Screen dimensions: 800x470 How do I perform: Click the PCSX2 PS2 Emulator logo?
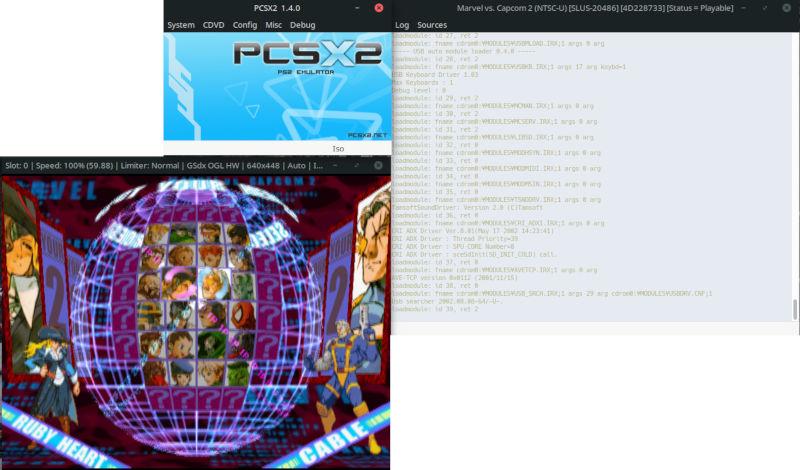277,61
